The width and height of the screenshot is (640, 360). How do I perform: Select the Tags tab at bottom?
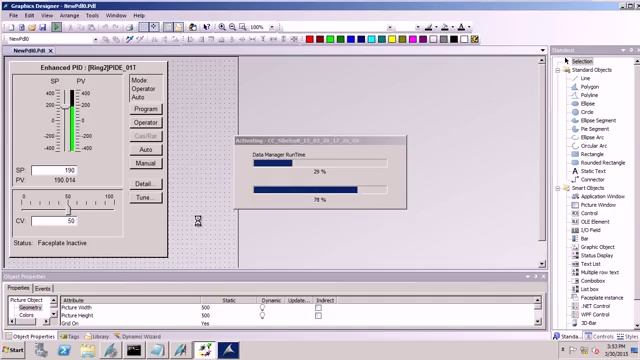(x=70, y=336)
